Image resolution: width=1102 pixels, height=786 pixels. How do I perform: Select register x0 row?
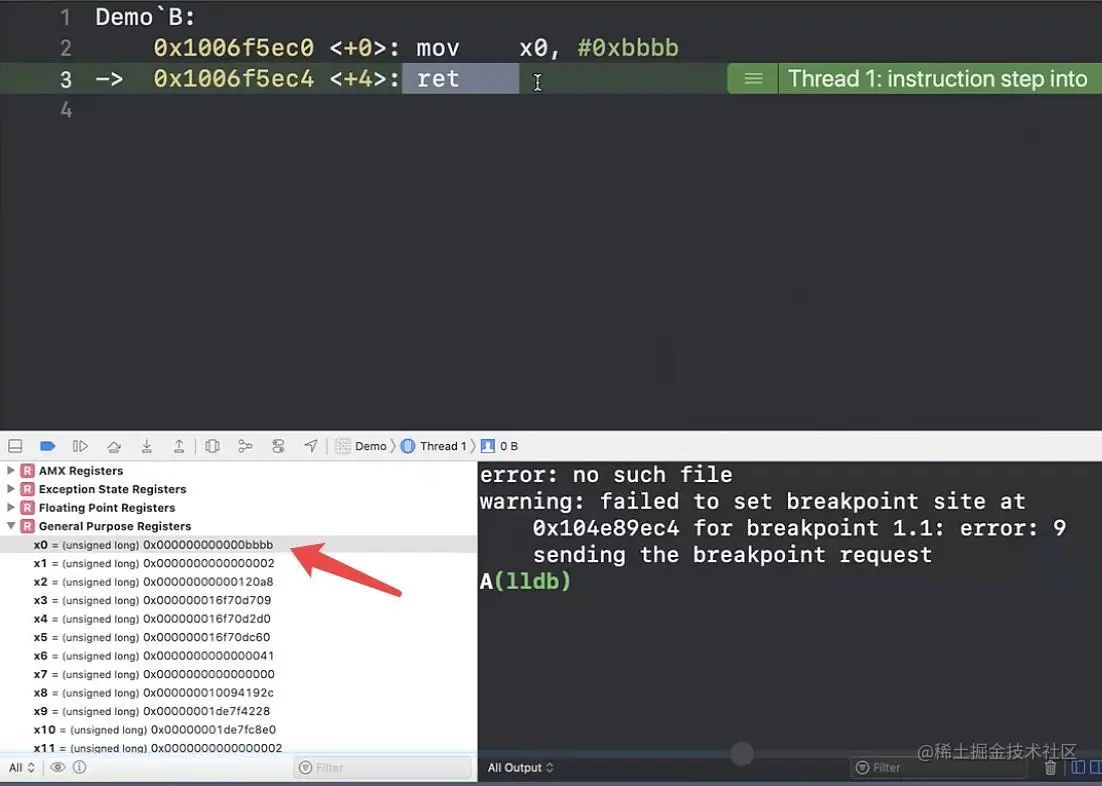(x=238, y=544)
